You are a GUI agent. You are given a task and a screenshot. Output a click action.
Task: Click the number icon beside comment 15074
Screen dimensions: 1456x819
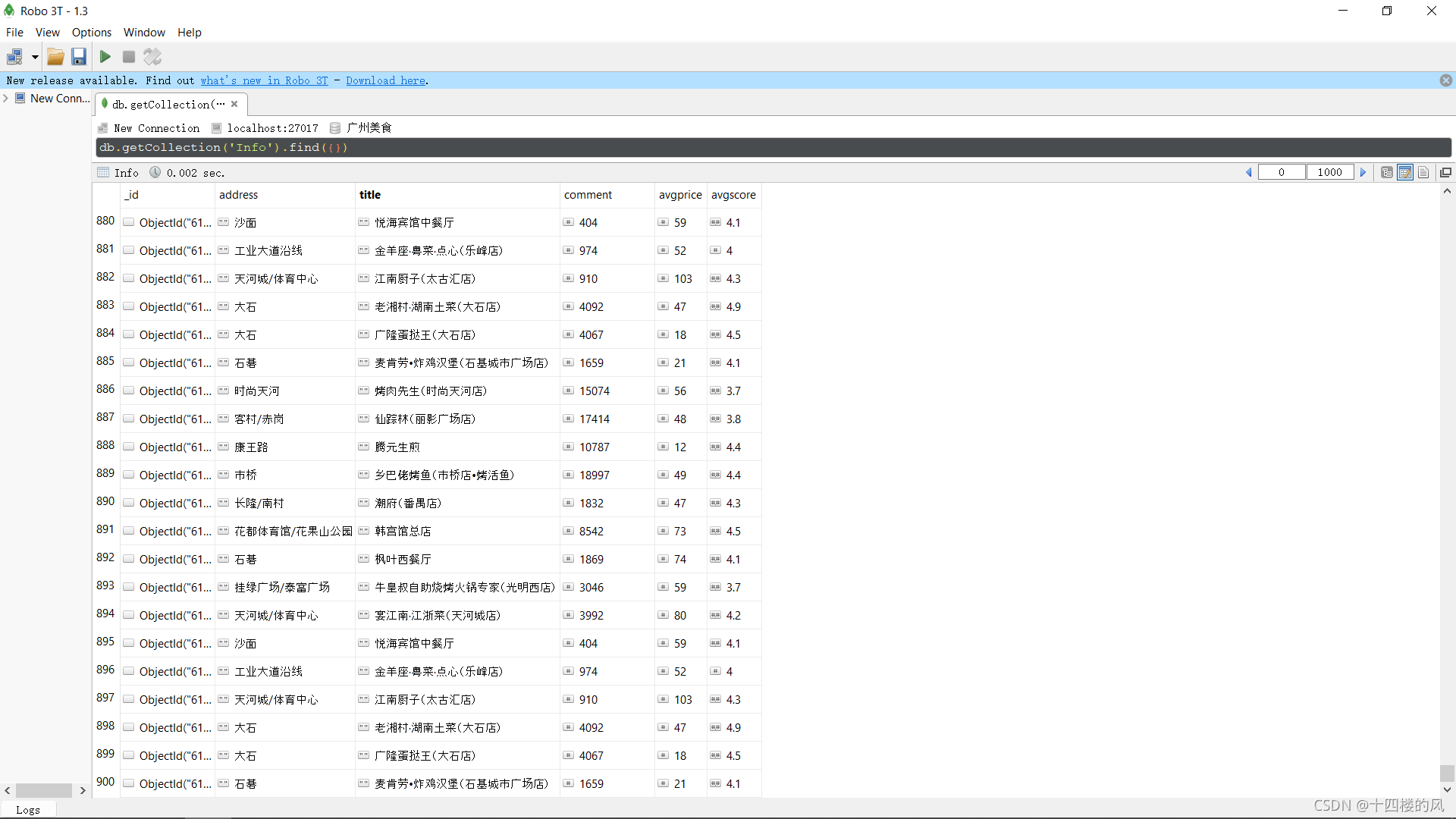[x=568, y=391]
